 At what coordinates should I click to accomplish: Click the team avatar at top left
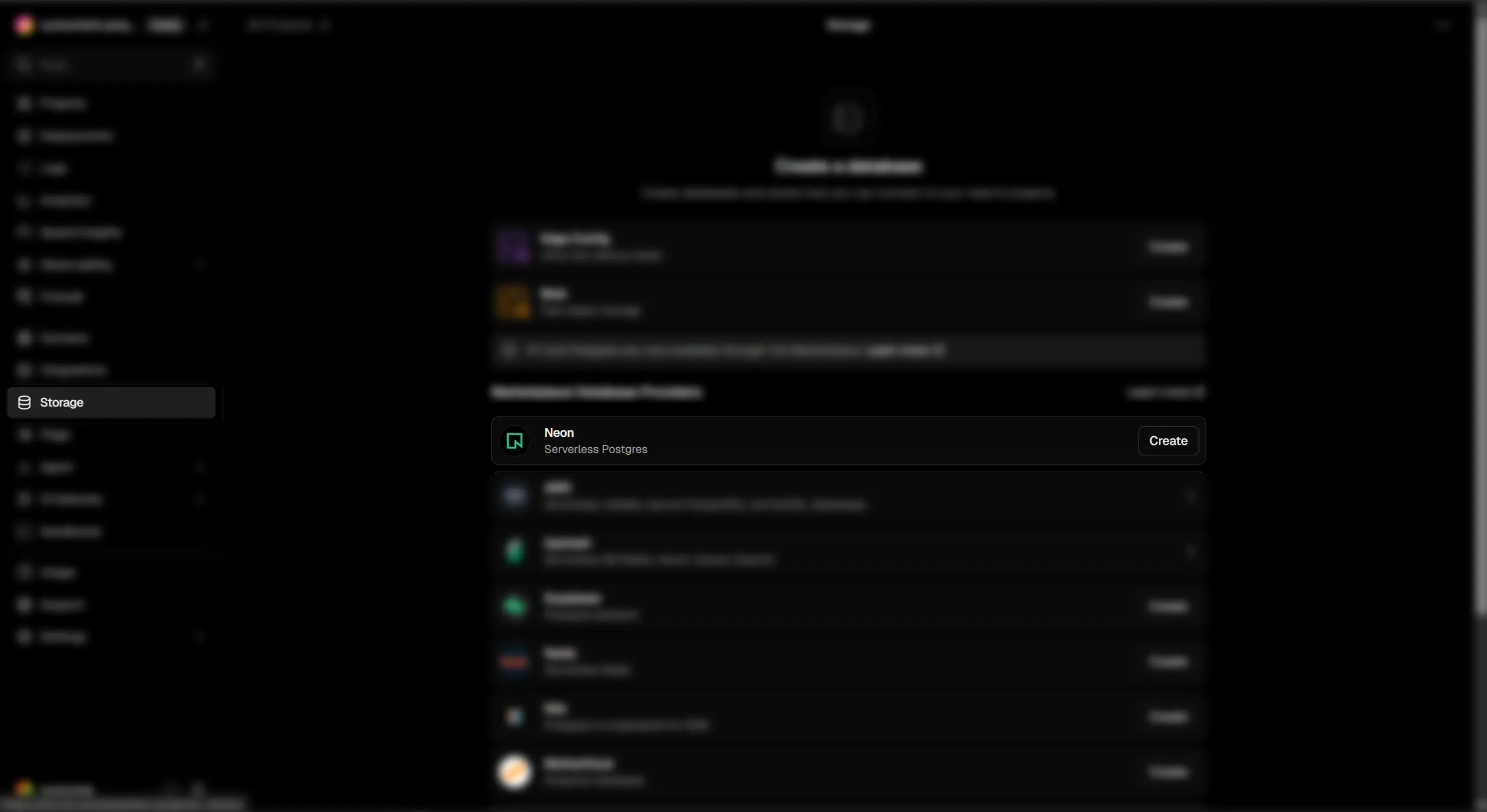(24, 25)
